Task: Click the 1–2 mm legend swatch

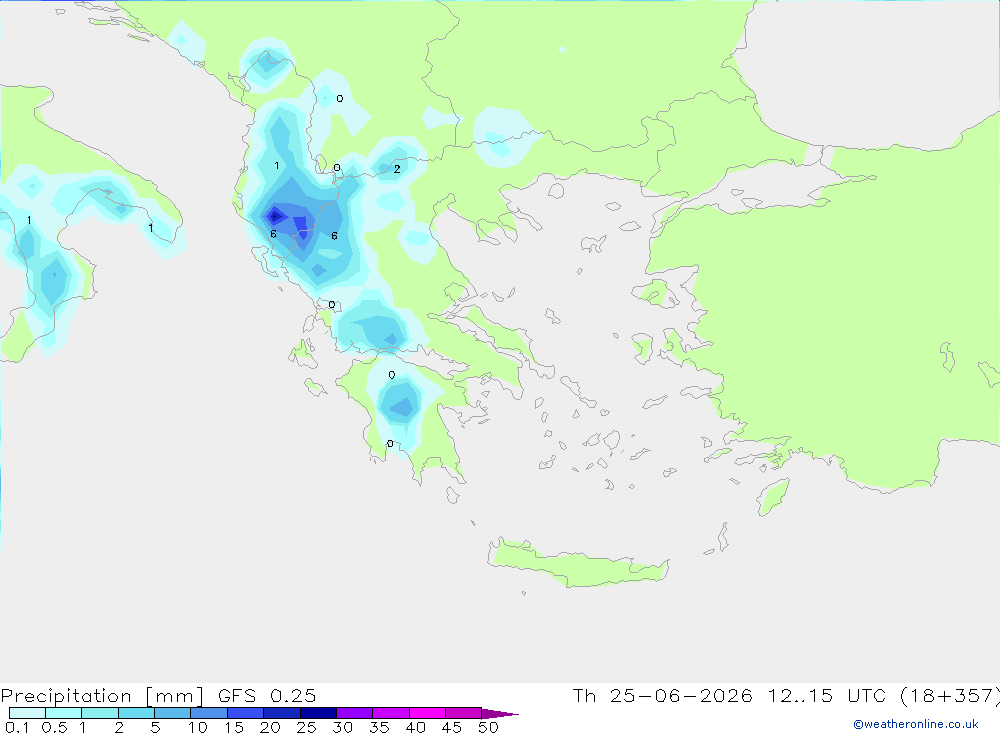Action: click(100, 713)
